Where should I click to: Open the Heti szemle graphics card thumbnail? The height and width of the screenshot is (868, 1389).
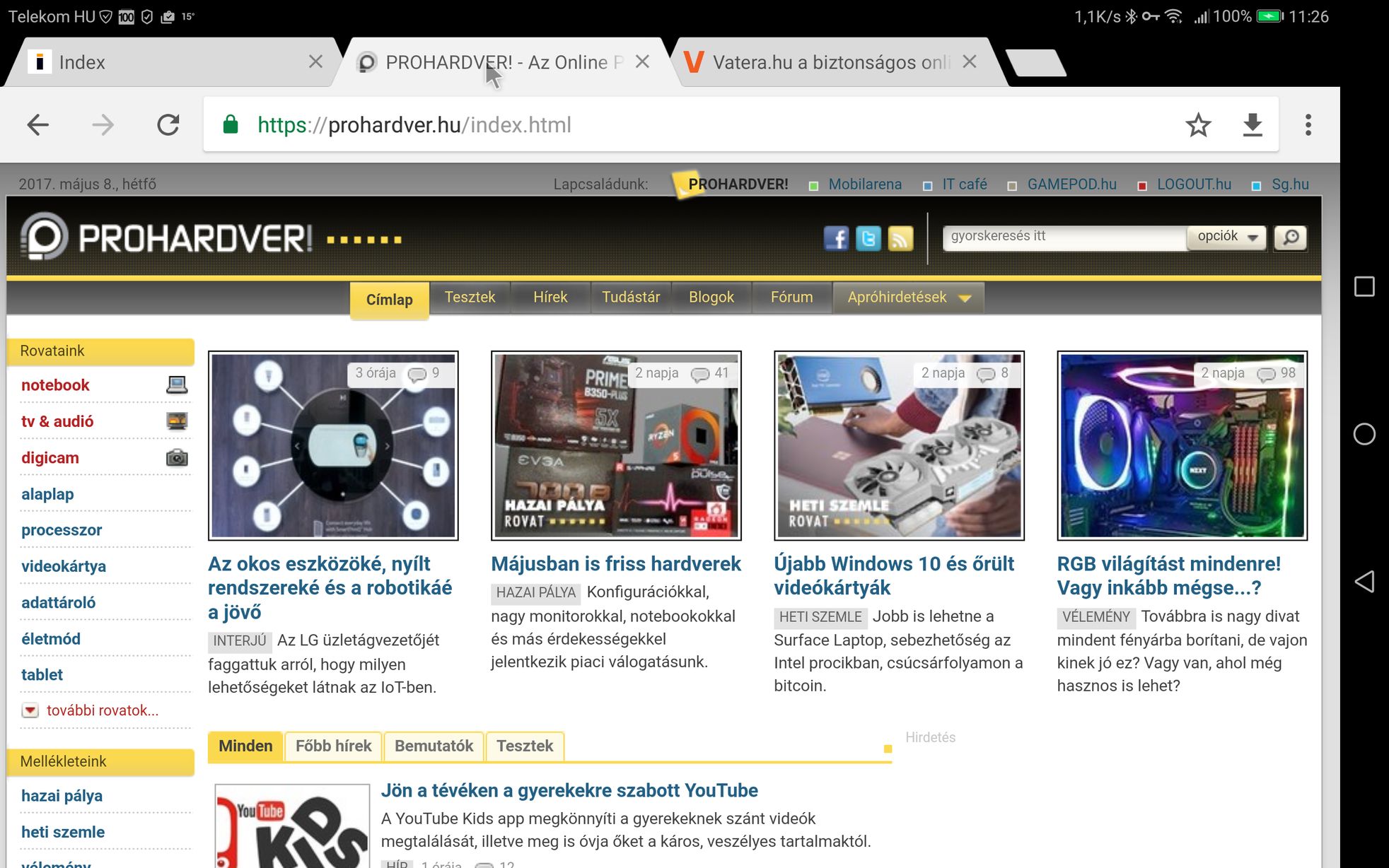(x=899, y=445)
